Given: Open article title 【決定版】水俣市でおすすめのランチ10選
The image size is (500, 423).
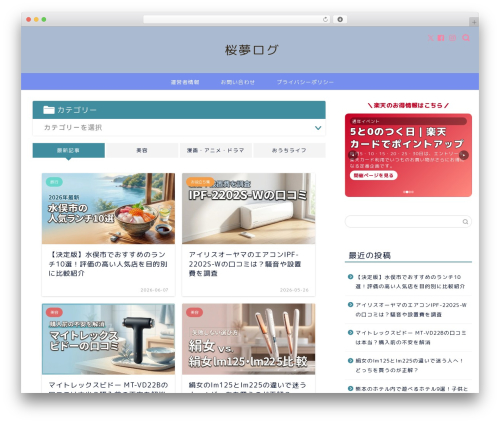Looking at the screenshot, I should point(108,264).
